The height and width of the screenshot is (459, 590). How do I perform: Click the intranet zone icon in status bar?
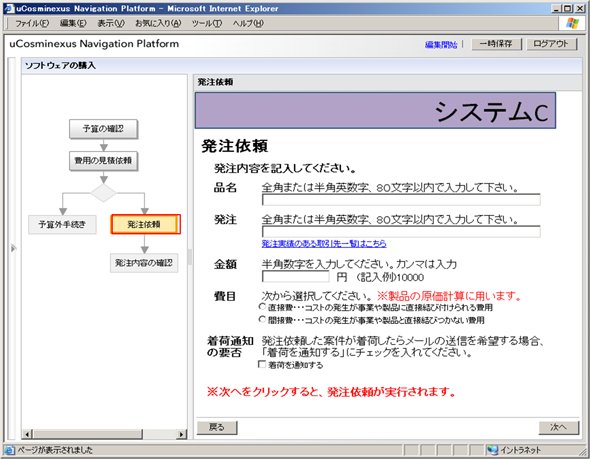click(492, 450)
